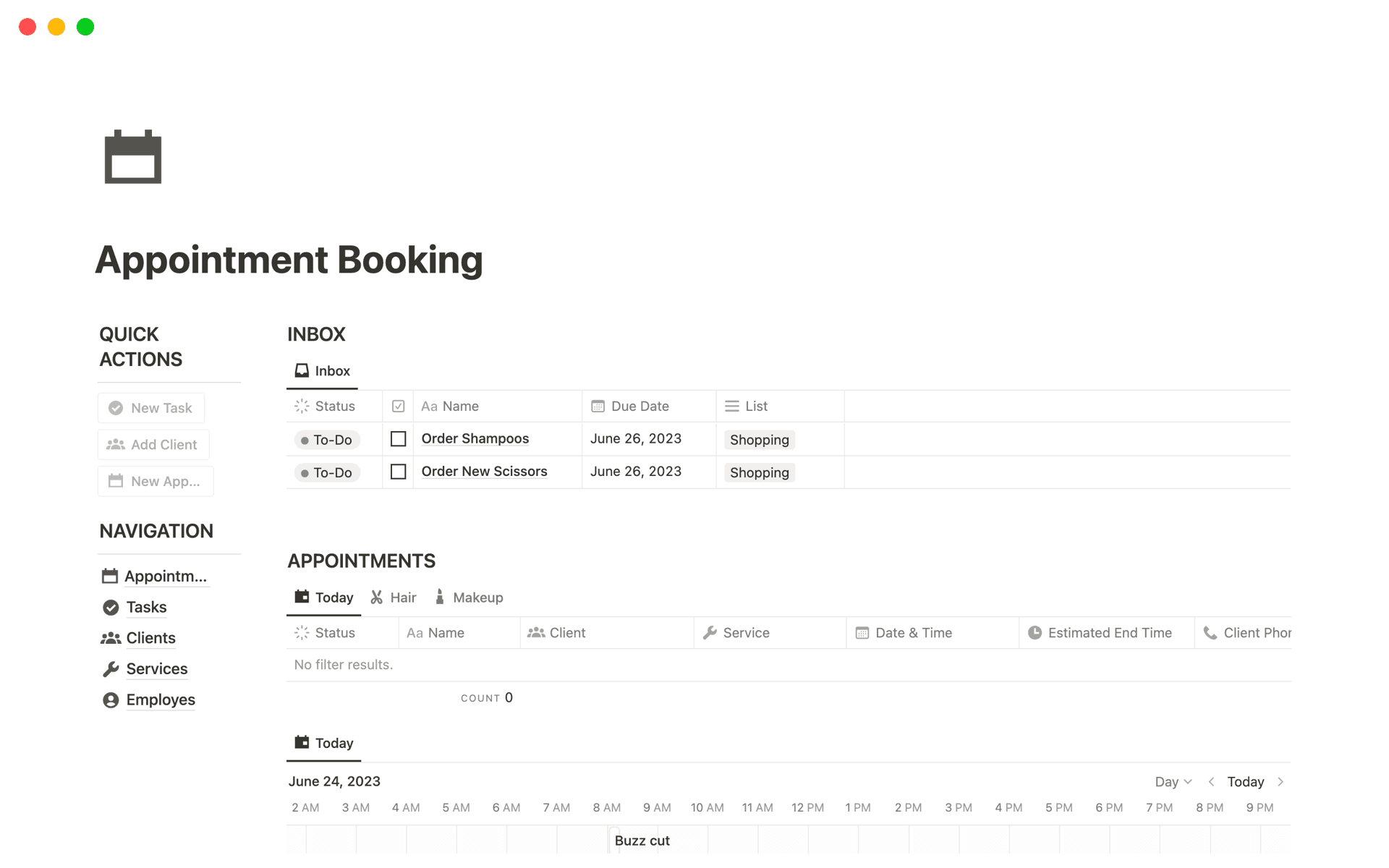Screen dimensions: 1389x868
Task: Click the calendar icon beside Appointm... link
Action: point(110,576)
